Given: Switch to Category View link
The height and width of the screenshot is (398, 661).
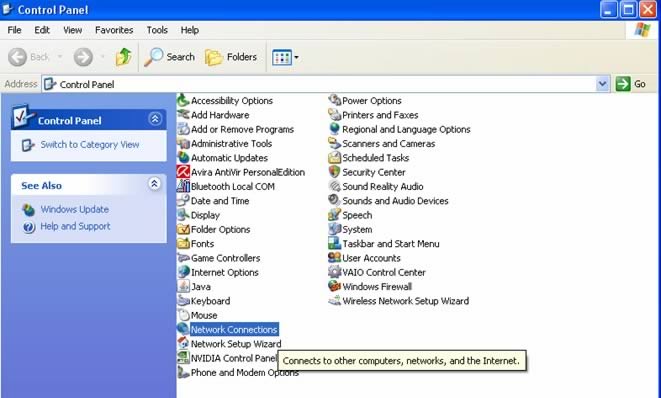Looking at the screenshot, I should pyautogui.click(x=90, y=145).
